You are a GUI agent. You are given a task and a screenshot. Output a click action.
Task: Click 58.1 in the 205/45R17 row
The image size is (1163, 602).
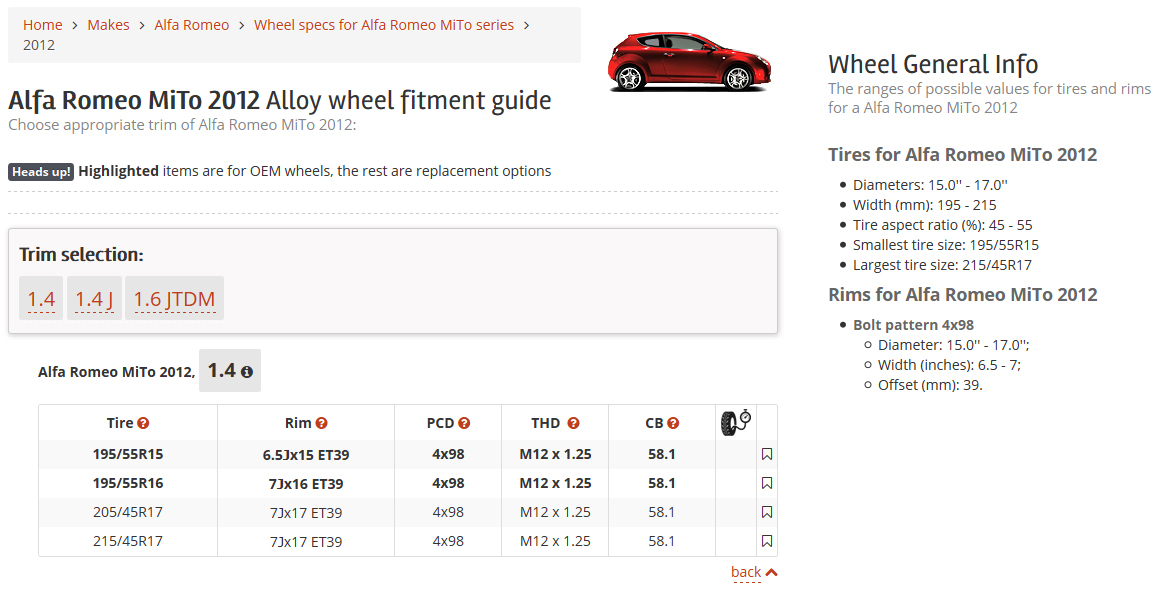(x=662, y=512)
